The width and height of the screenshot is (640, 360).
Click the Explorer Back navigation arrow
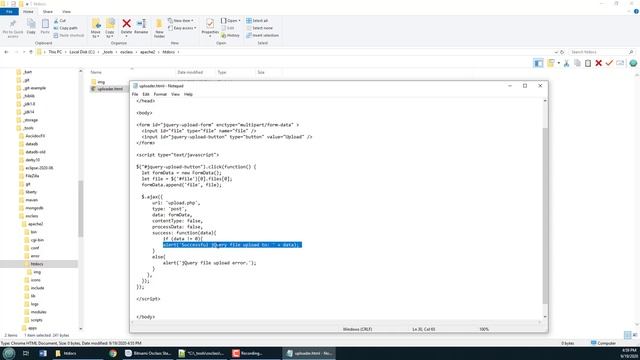(6, 52)
